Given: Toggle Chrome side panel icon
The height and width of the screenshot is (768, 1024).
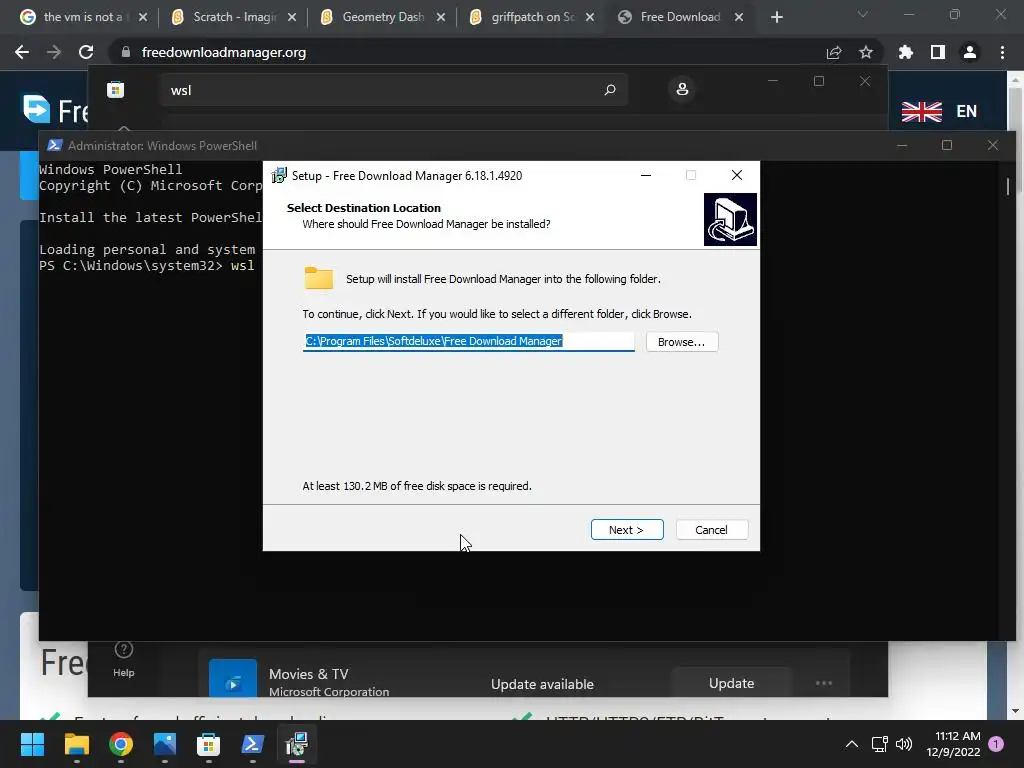Looking at the screenshot, I should [x=938, y=52].
